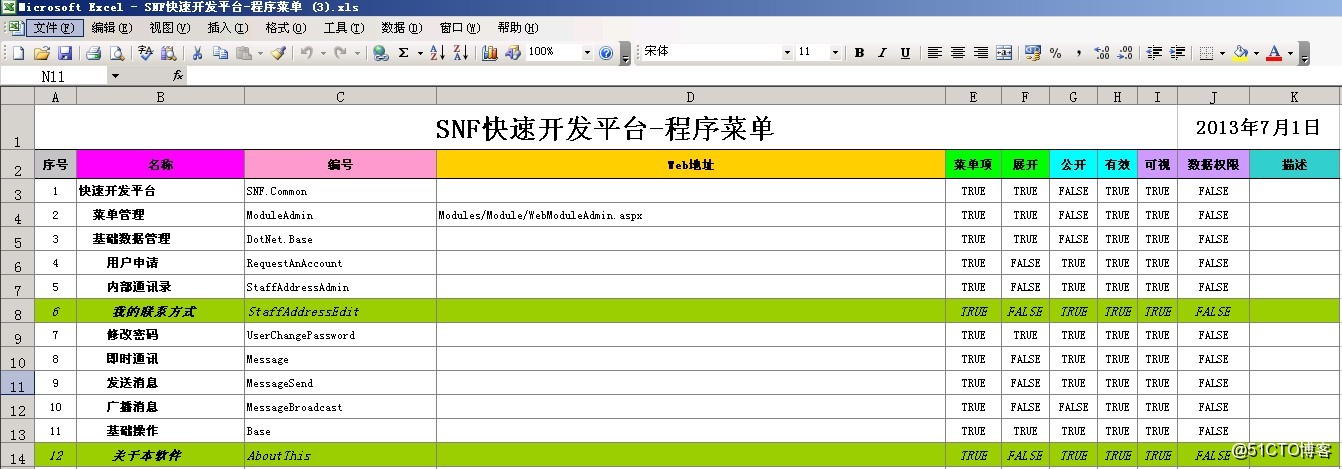This screenshot has height=469, width=1342.
Task: Expand the Borders dropdown arrow
Action: click(x=1224, y=53)
